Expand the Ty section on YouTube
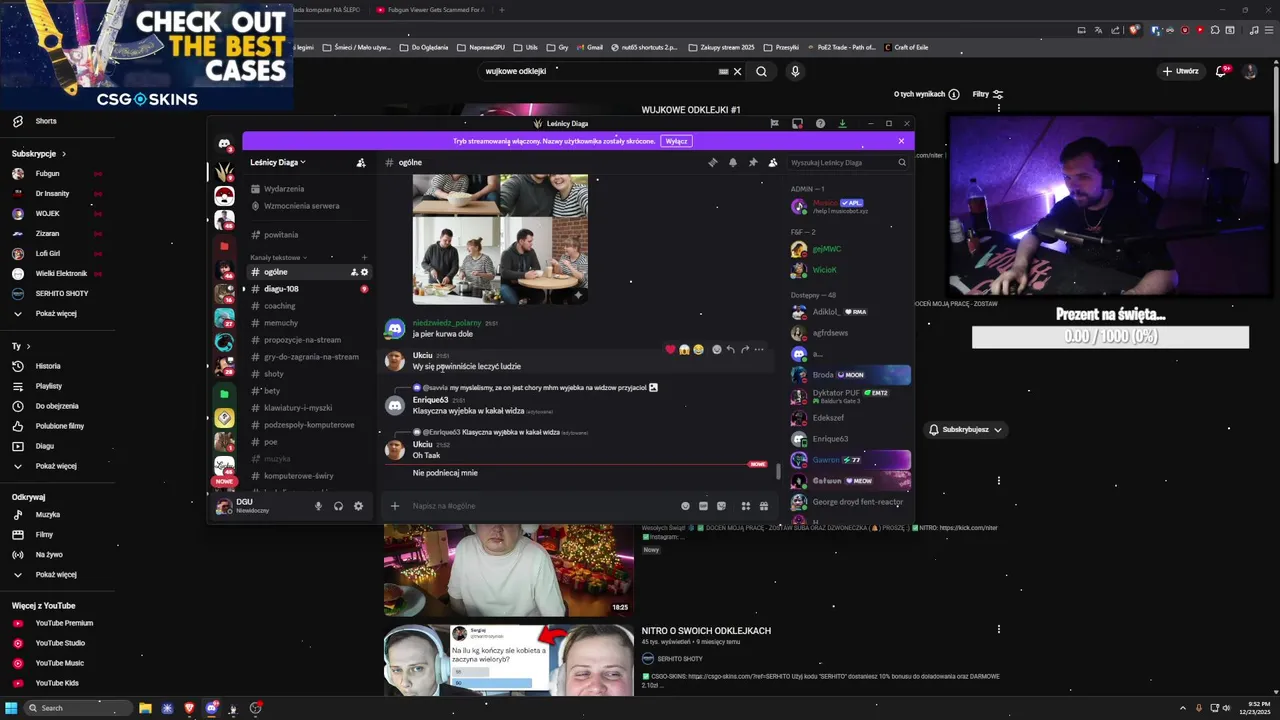1280x720 pixels. pyautogui.click(x=21, y=346)
